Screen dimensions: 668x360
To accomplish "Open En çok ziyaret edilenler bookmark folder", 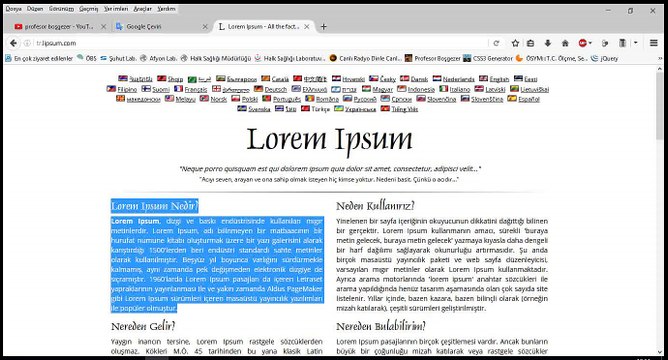I will click(x=39, y=59).
